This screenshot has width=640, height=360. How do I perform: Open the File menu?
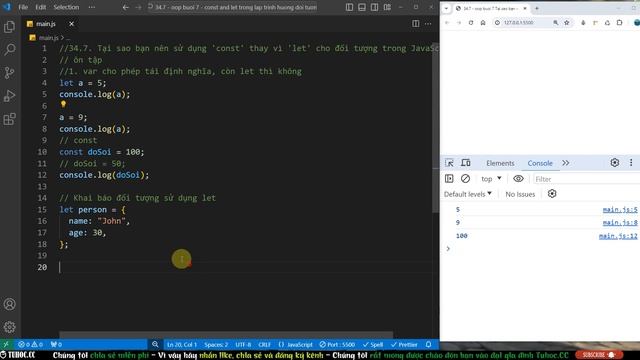[23, 7]
